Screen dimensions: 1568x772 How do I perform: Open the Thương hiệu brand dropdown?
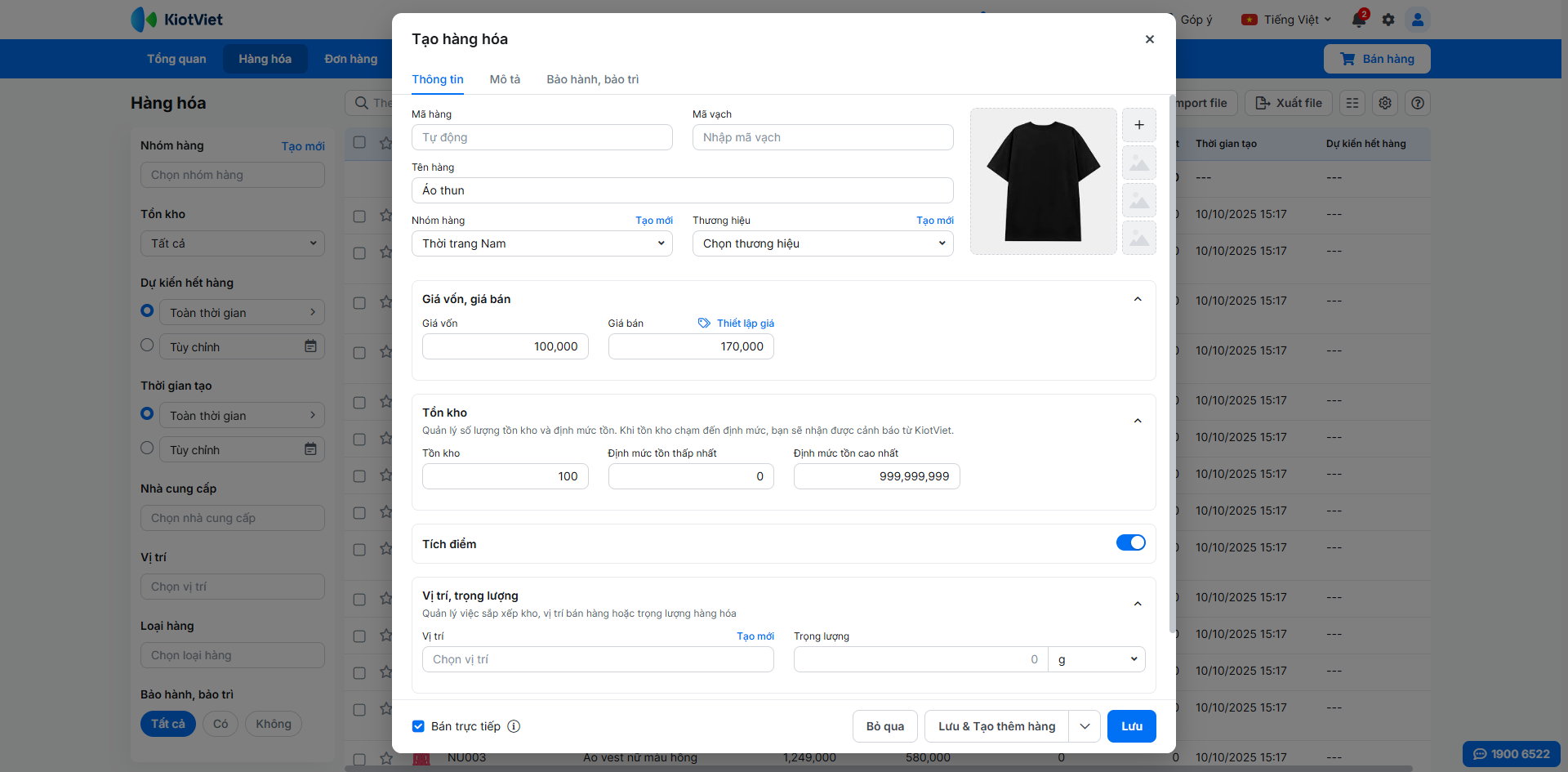pos(822,243)
